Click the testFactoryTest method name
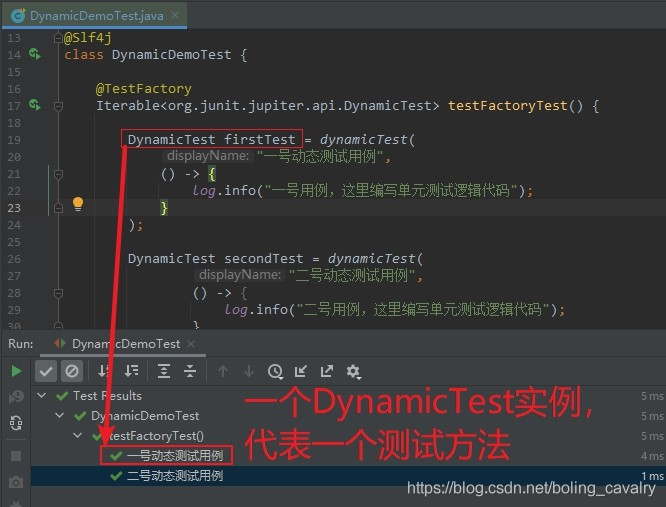 pos(508,105)
